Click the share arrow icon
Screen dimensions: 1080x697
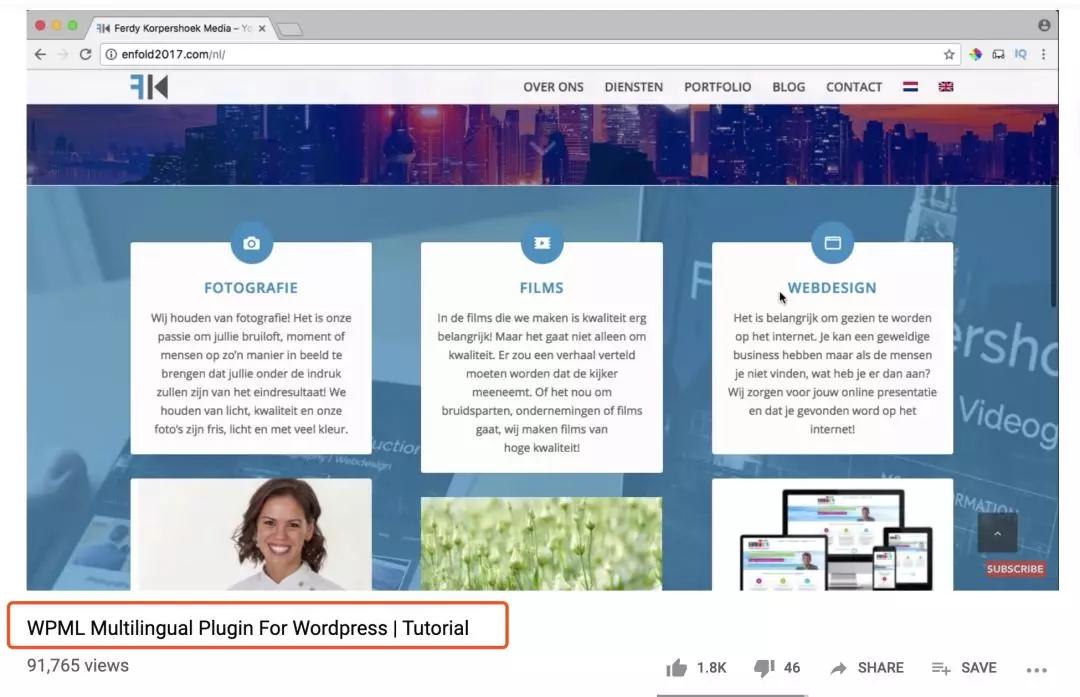(838, 668)
